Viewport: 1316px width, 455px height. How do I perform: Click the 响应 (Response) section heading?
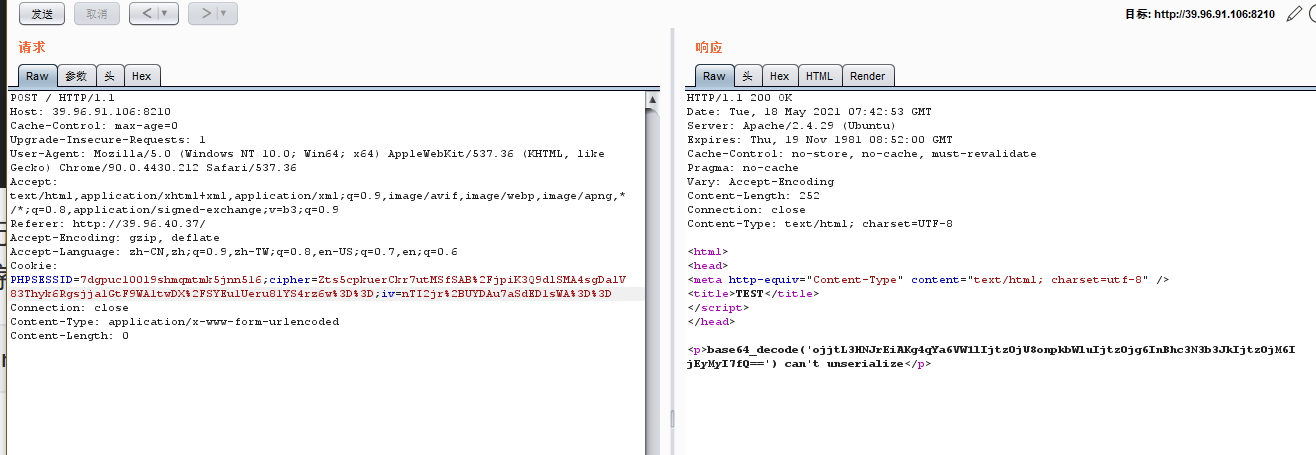(709, 48)
